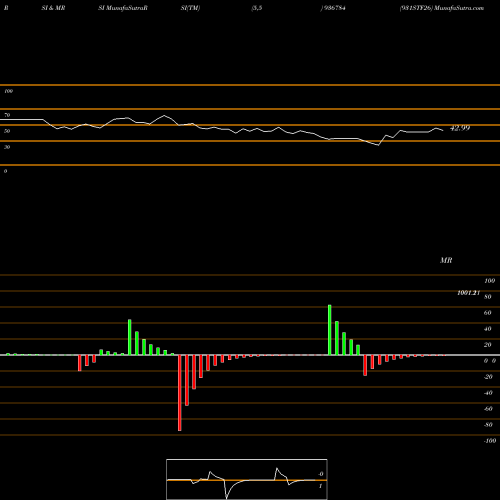Screen dimensions: 500x500
Task: Click the 1001.21 value label
Action: coord(469,293)
